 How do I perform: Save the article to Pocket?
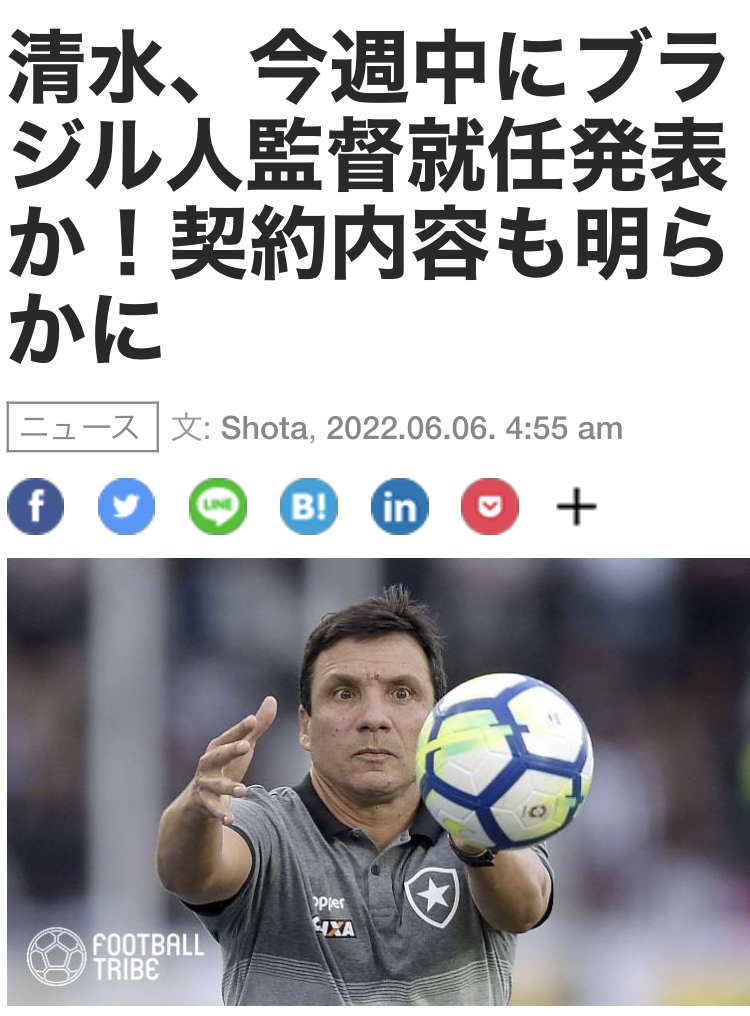point(490,506)
